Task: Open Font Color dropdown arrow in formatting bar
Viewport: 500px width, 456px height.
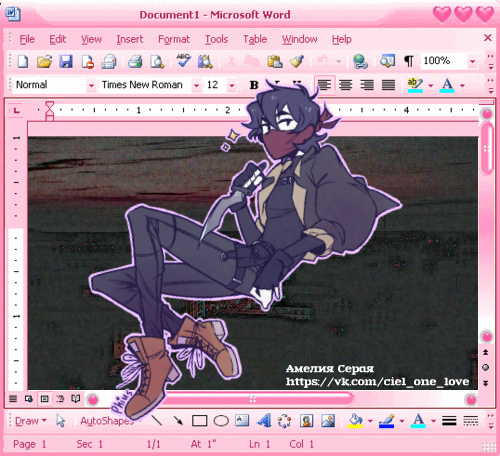Action: (462, 86)
